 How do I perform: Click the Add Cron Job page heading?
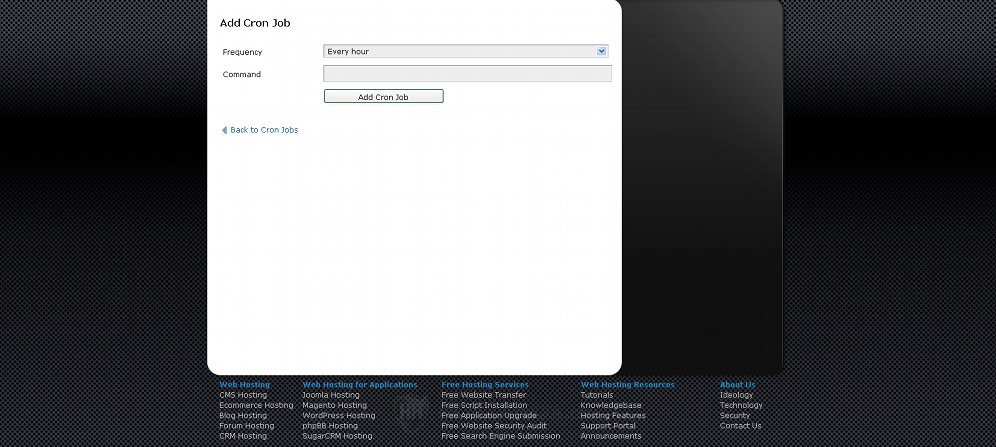click(x=255, y=23)
